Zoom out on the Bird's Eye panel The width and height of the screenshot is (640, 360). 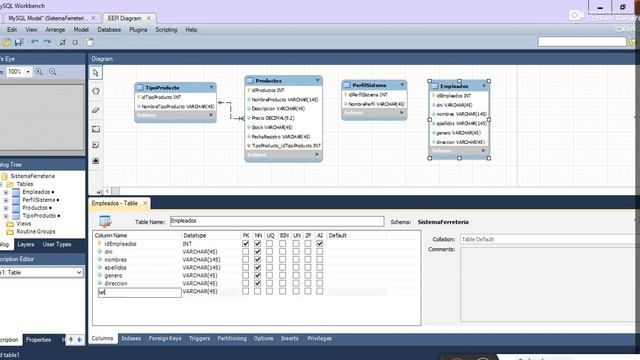(53, 71)
